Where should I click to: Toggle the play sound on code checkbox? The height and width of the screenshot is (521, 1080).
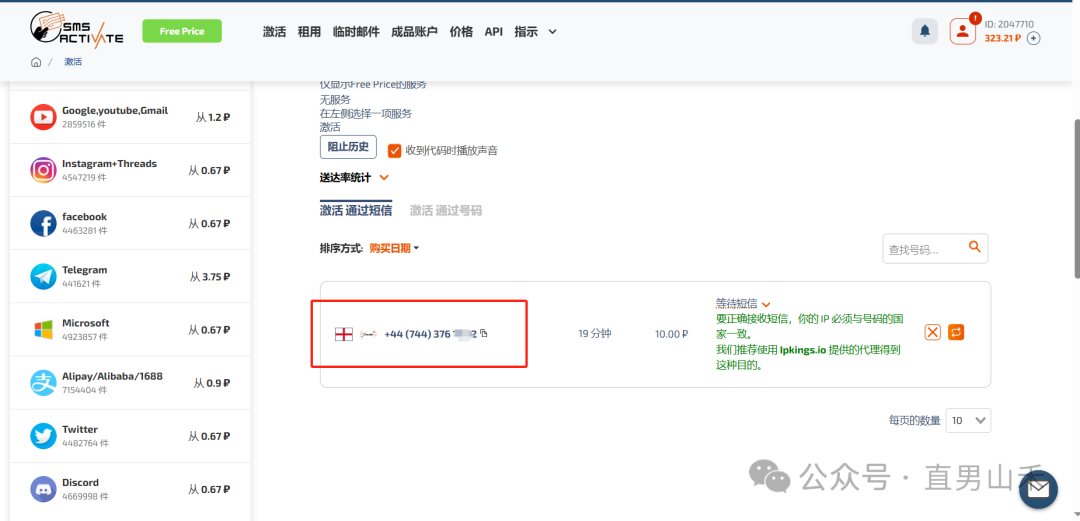tap(394, 150)
